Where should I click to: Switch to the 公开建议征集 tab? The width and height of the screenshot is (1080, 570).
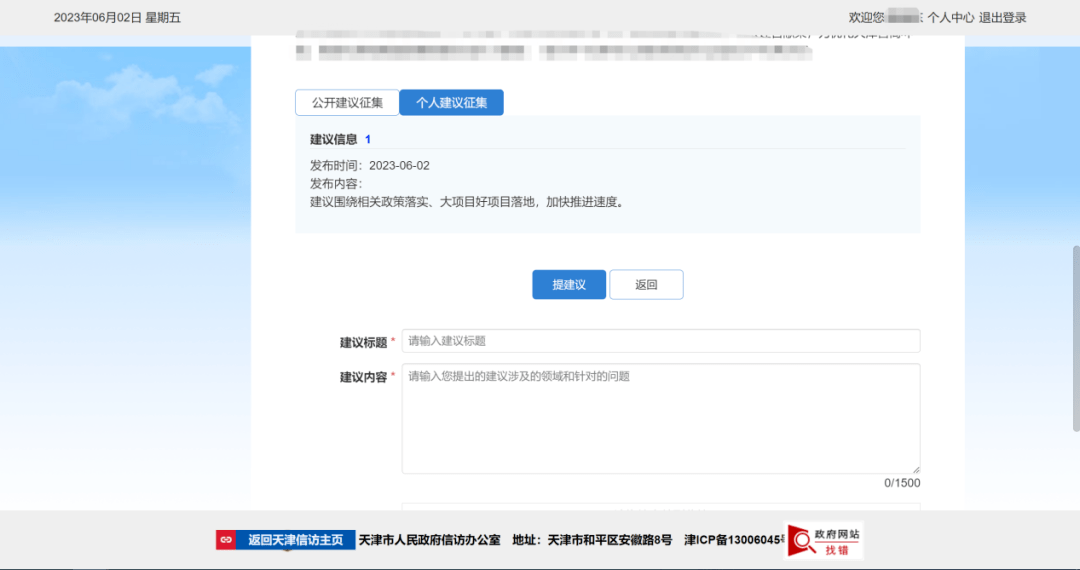point(346,103)
